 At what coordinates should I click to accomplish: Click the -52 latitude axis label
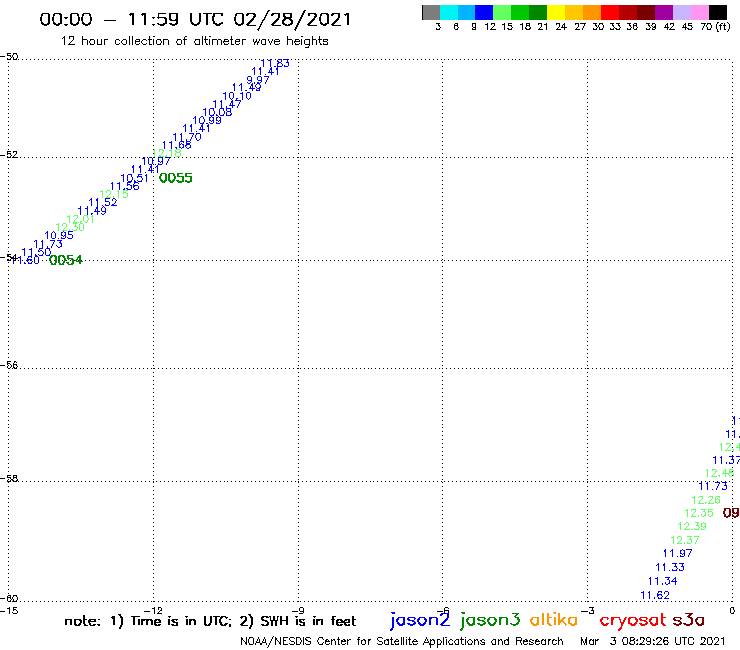point(9,155)
